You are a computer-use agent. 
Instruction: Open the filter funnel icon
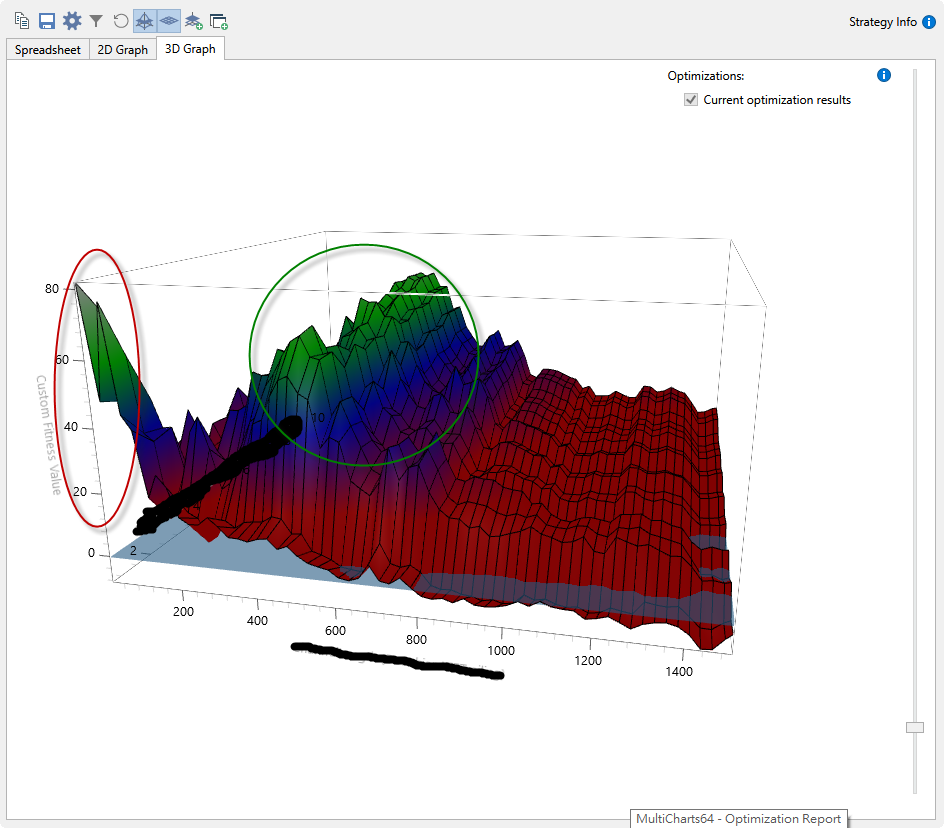[x=96, y=21]
